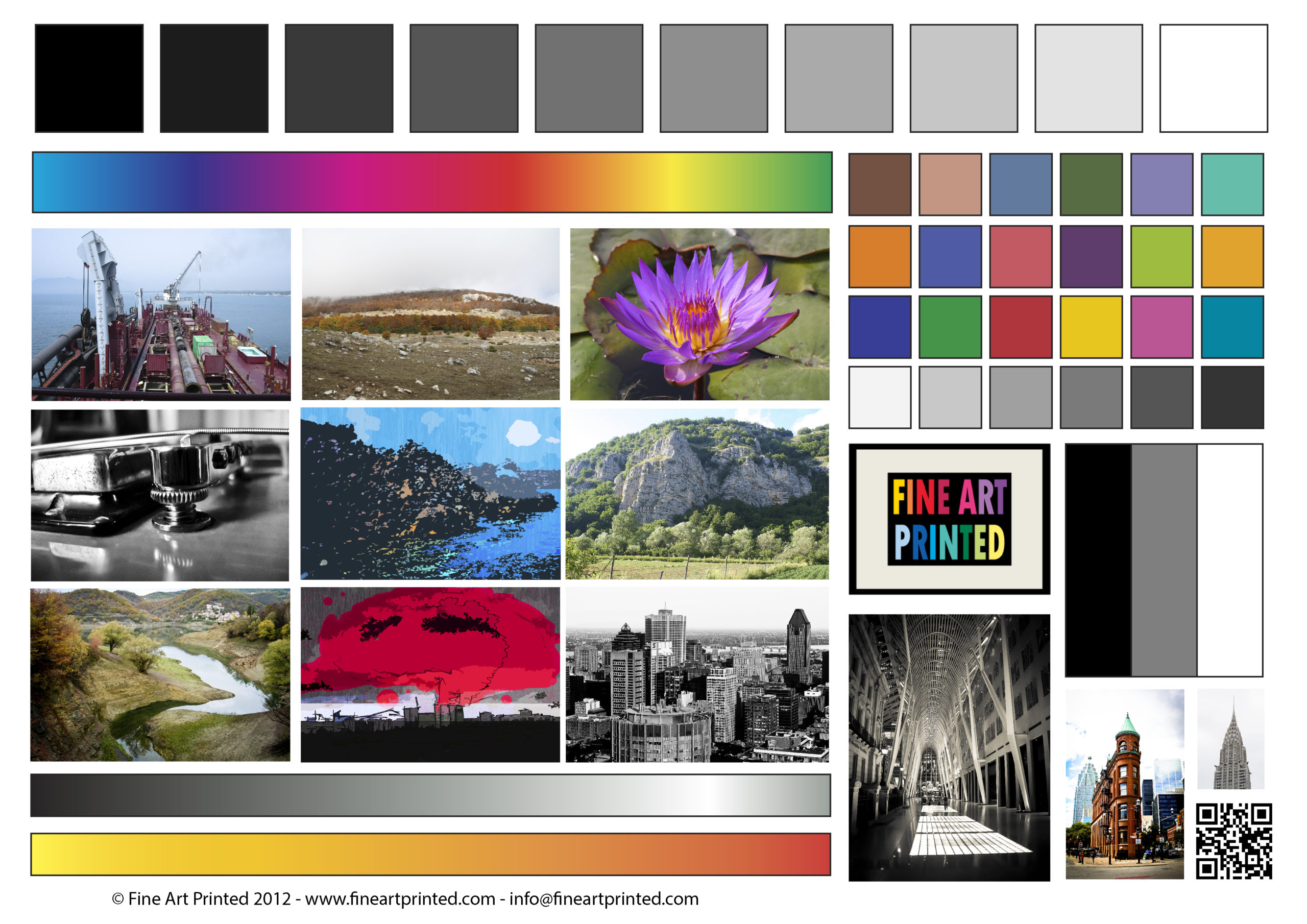
Task: Click the red mushroom cloud artwork
Action: coord(430,675)
